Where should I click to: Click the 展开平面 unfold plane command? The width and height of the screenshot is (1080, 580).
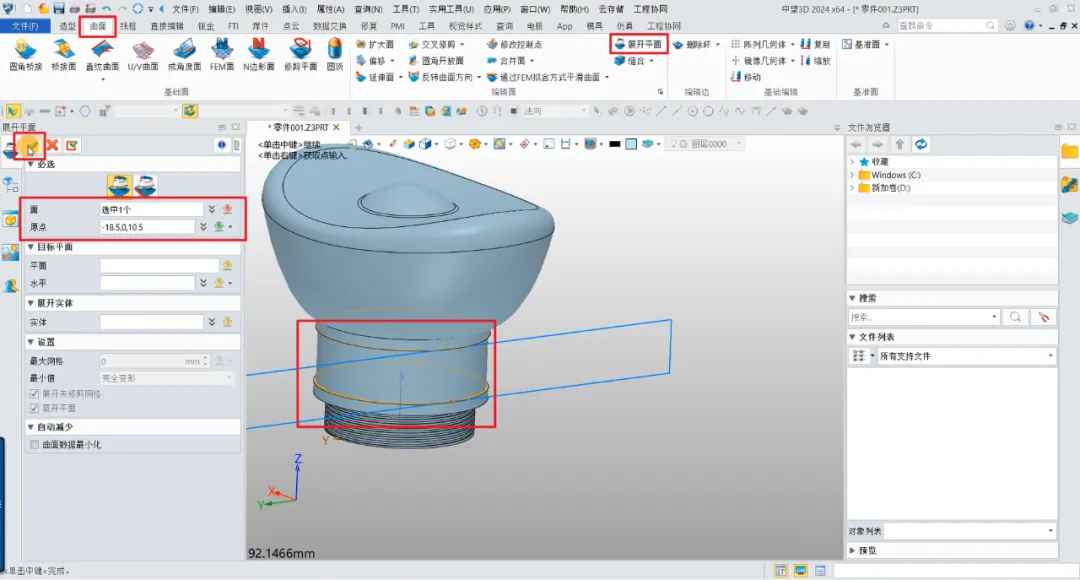pyautogui.click(x=638, y=44)
